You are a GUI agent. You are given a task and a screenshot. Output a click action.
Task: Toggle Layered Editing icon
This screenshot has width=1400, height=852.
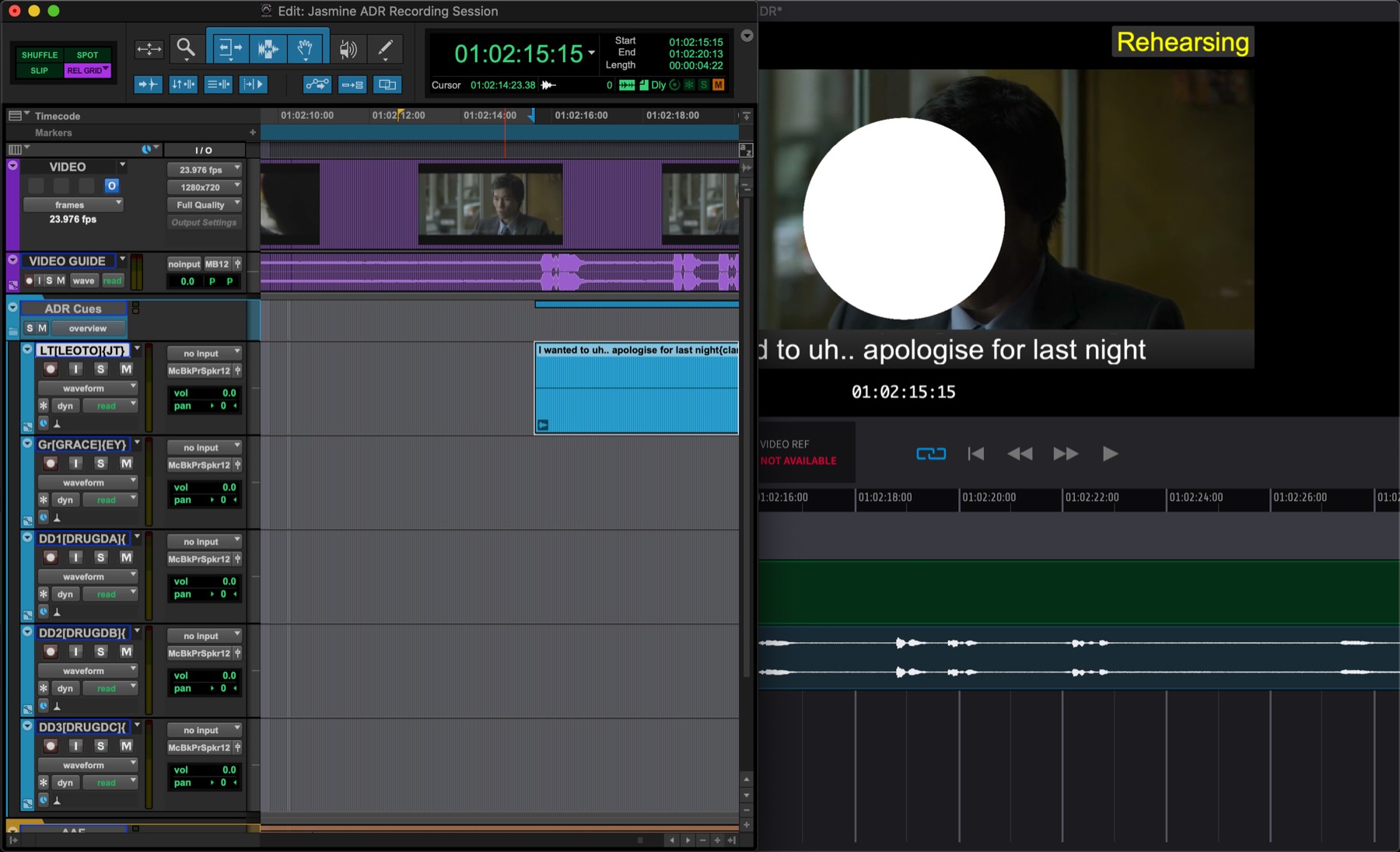387,84
